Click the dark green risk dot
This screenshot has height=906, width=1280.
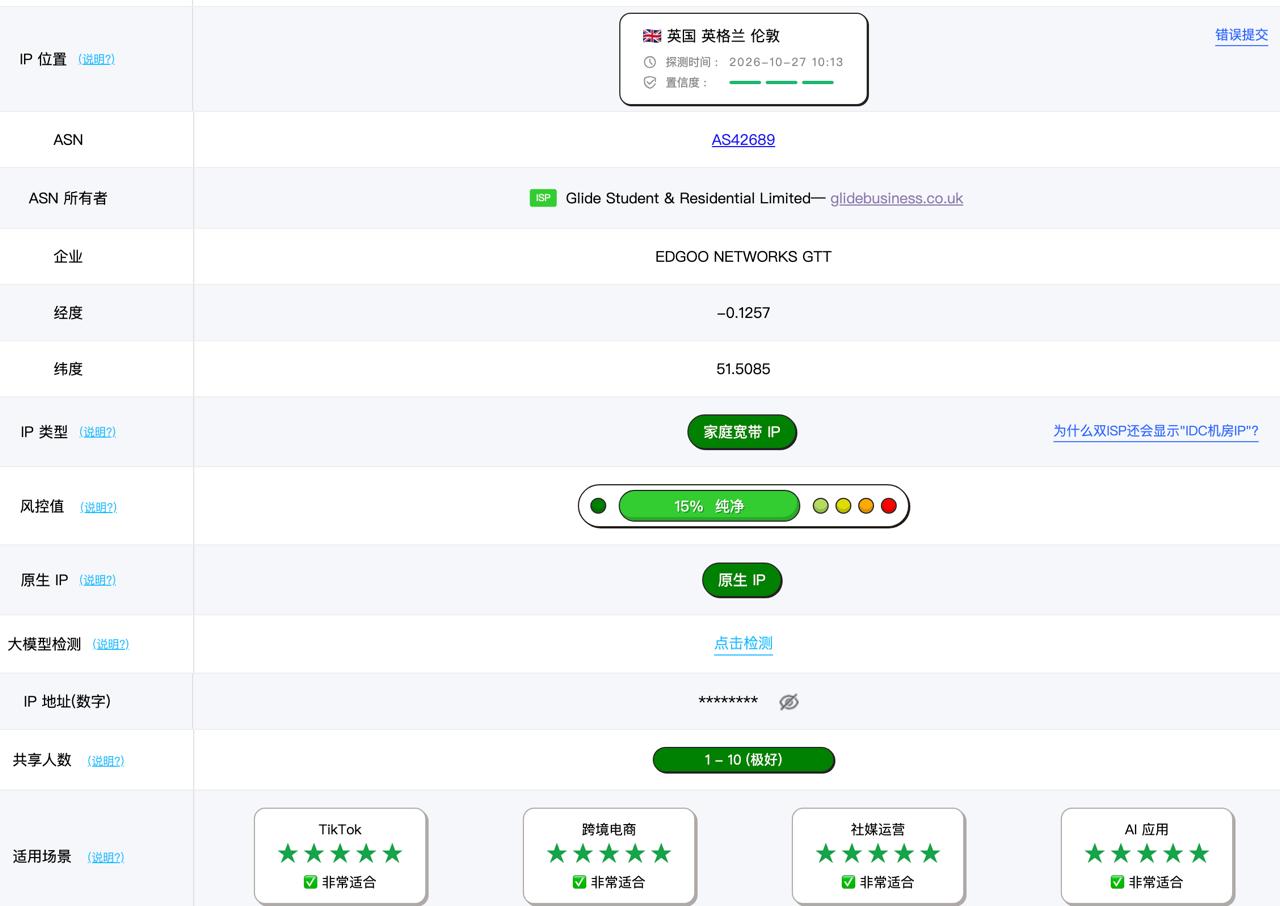pos(598,506)
